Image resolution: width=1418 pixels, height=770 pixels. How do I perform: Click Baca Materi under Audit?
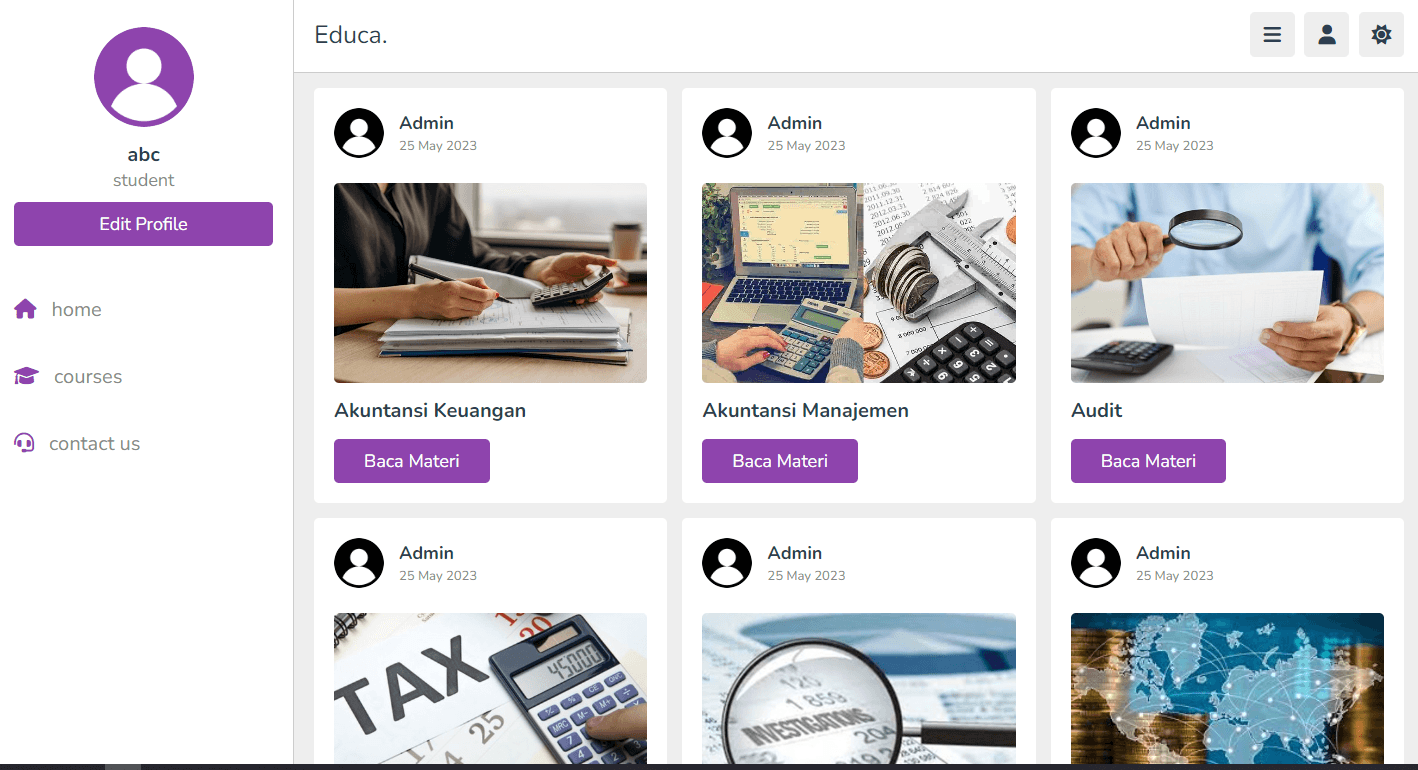coord(1148,461)
